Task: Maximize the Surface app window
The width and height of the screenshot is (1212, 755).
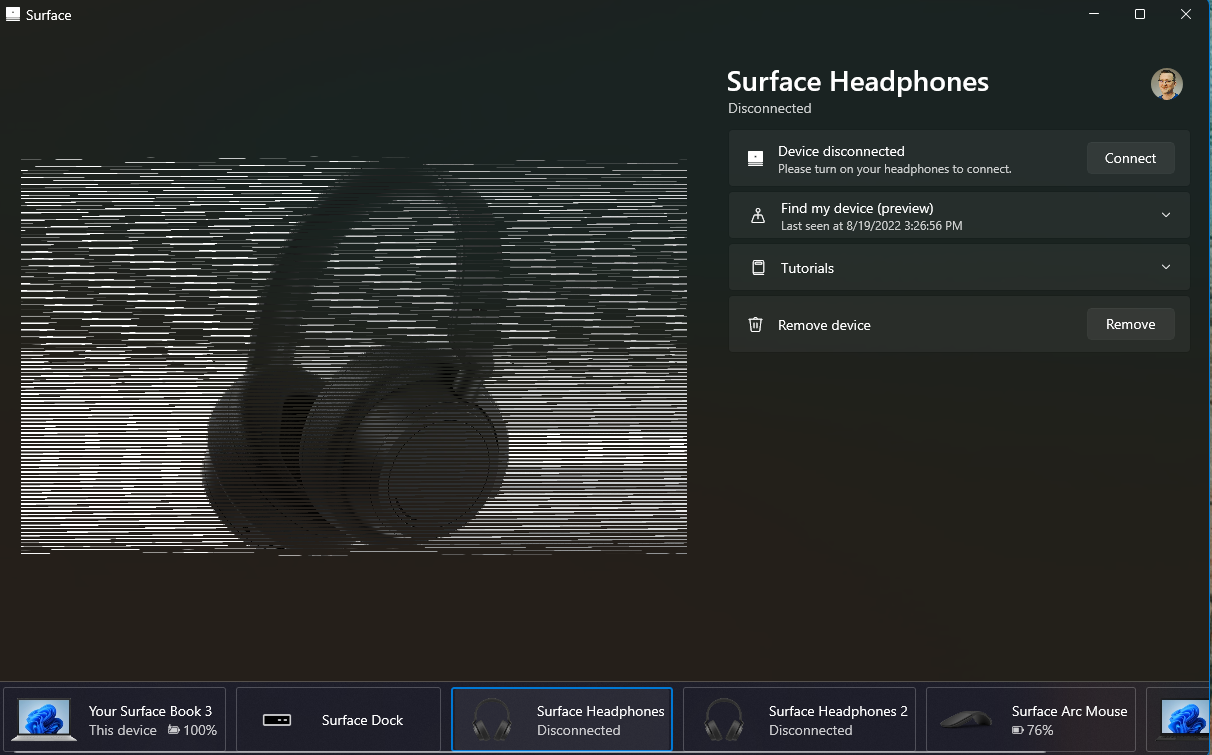Action: point(1140,14)
